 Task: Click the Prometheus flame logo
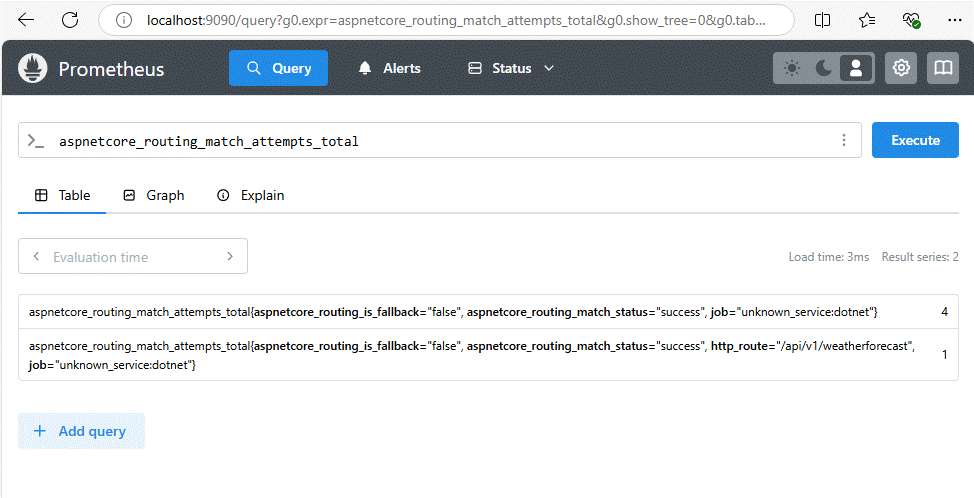click(x=32, y=68)
